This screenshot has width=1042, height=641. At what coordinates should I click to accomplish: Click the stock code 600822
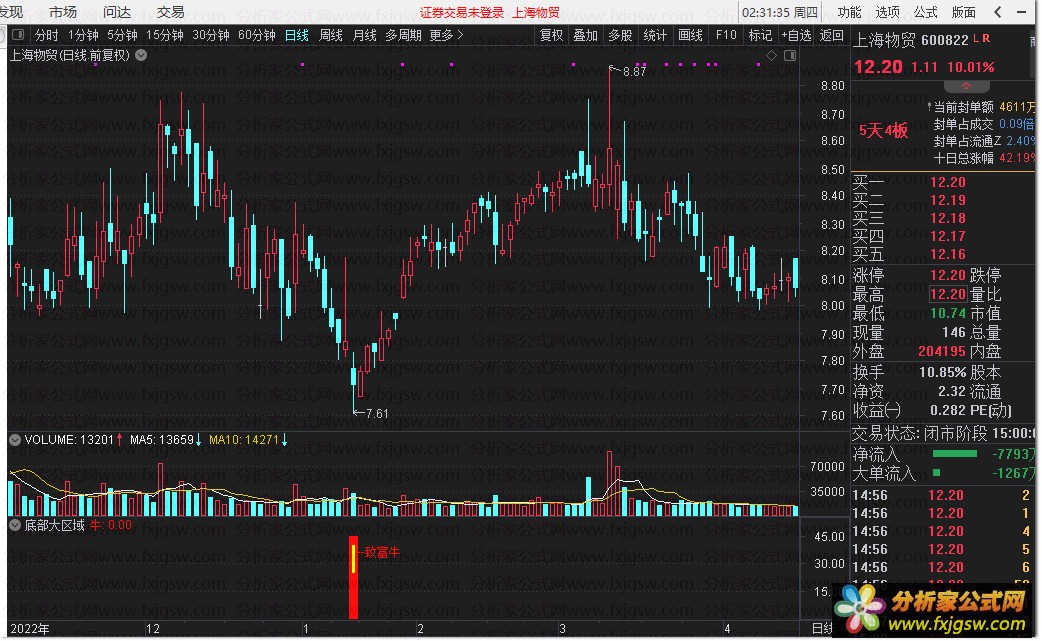(x=944, y=41)
